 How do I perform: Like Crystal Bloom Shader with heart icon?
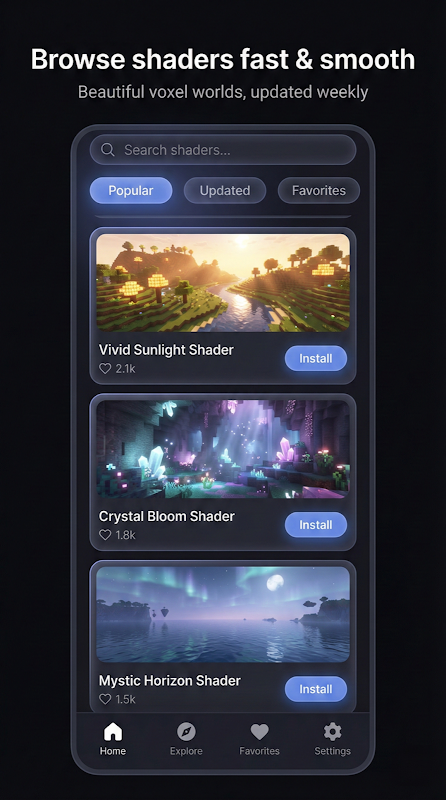point(105,535)
